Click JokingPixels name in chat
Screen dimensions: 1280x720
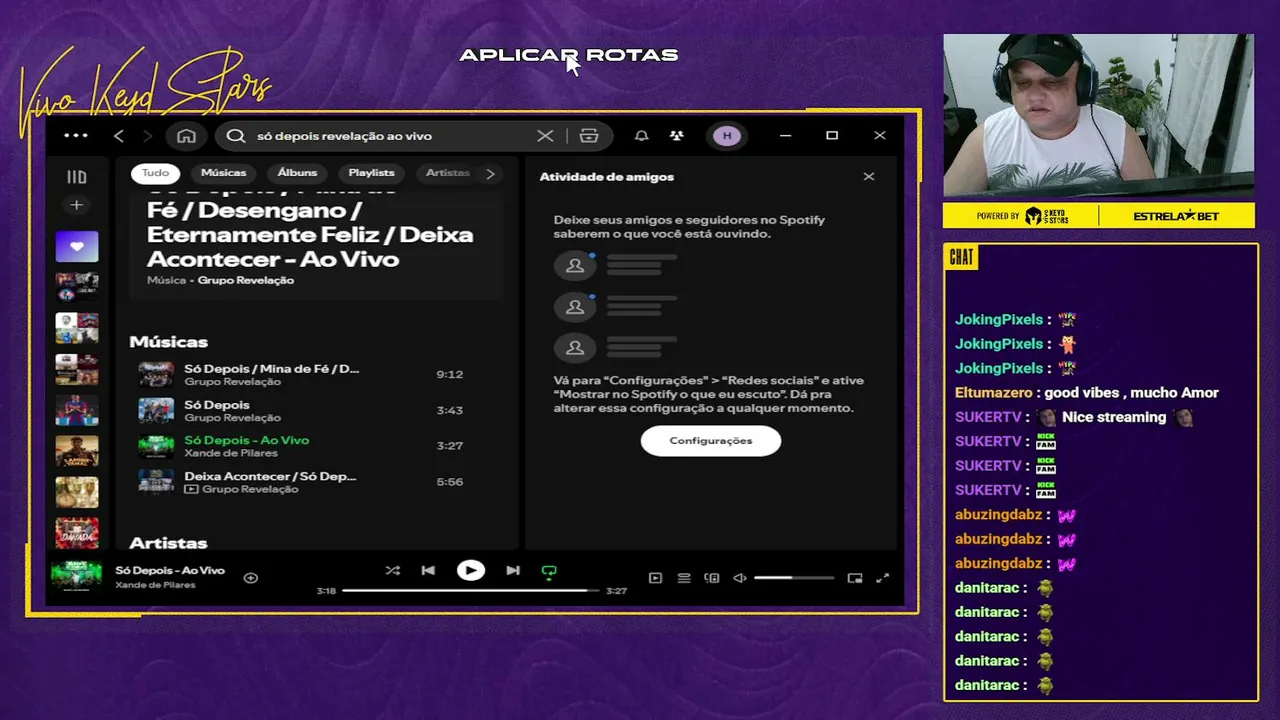pos(999,320)
